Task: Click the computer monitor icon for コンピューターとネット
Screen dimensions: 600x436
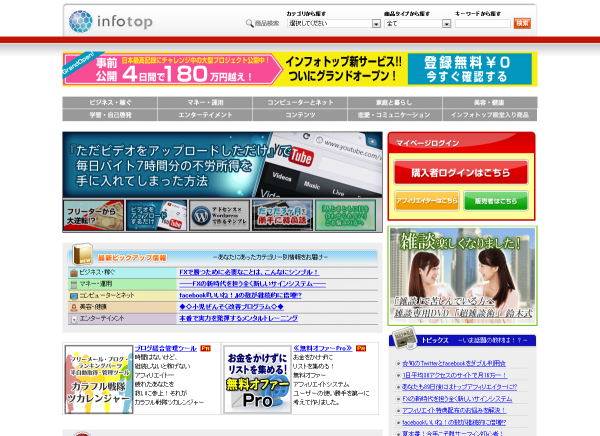Action: point(74,296)
